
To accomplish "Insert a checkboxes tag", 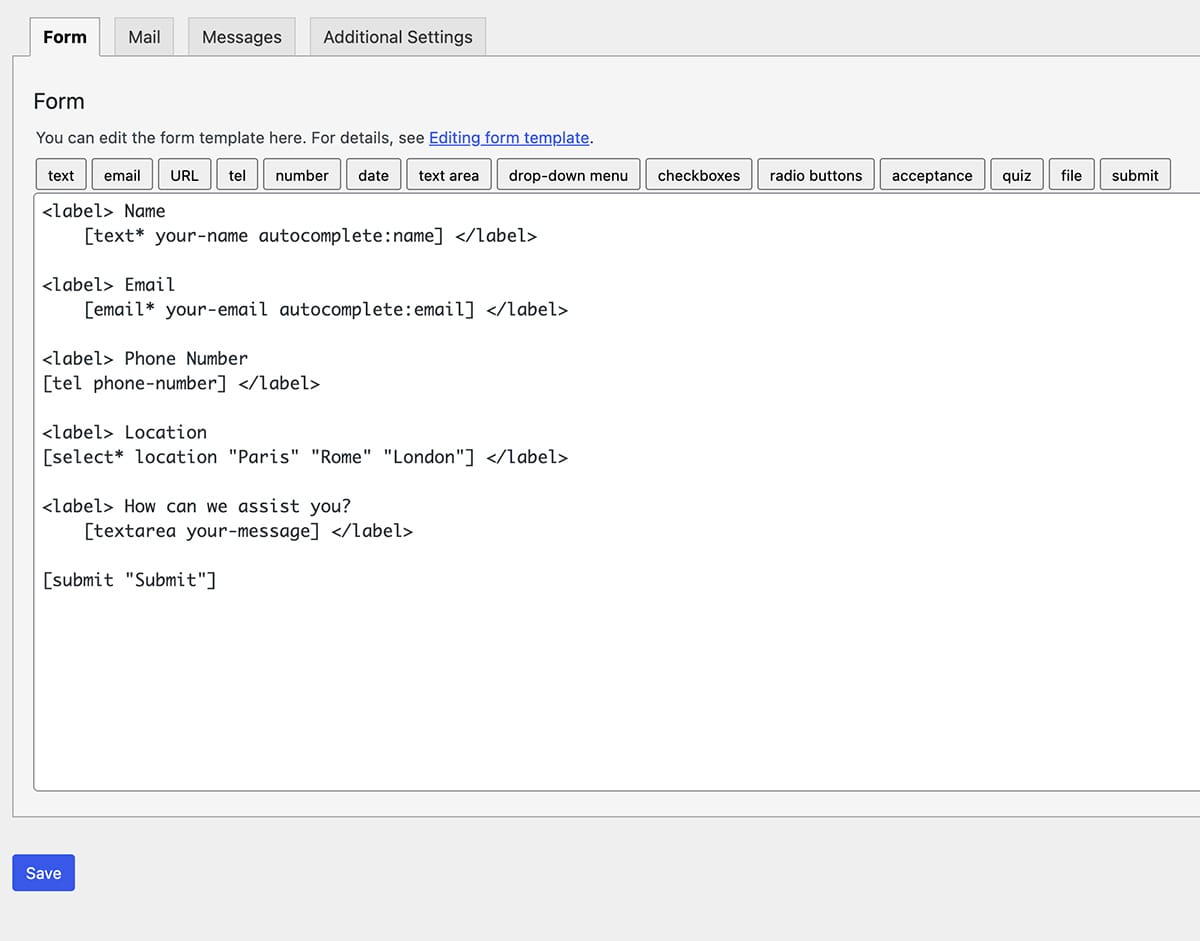I will 698,175.
